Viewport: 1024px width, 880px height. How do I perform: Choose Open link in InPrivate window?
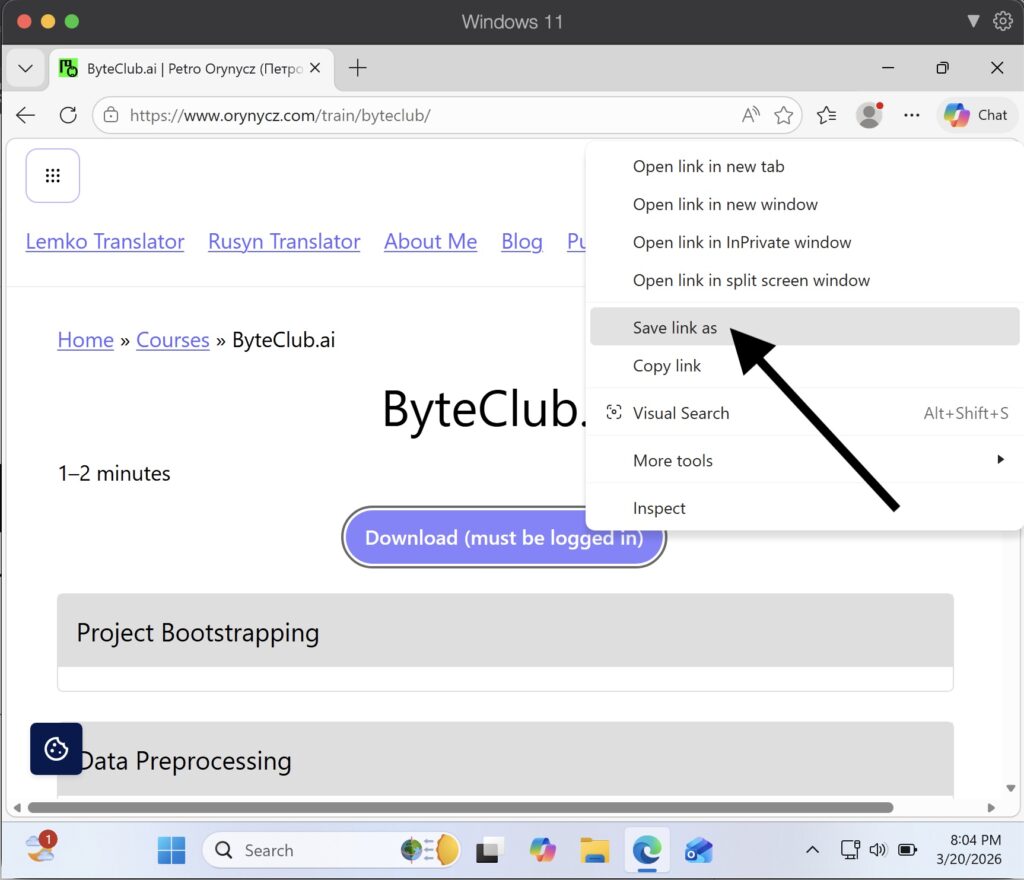tap(742, 242)
